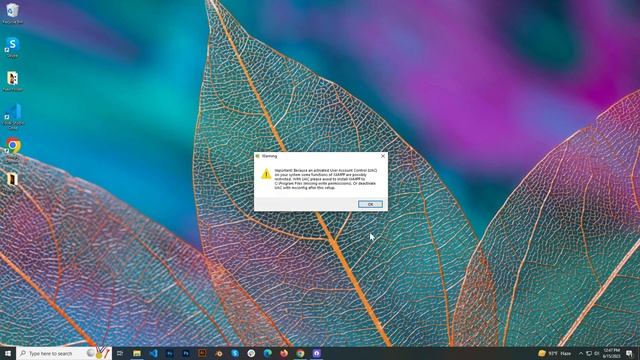Screen dimensions: 640x360
Task: Open the Recycle Bin desktop icon
Action: [12, 13]
